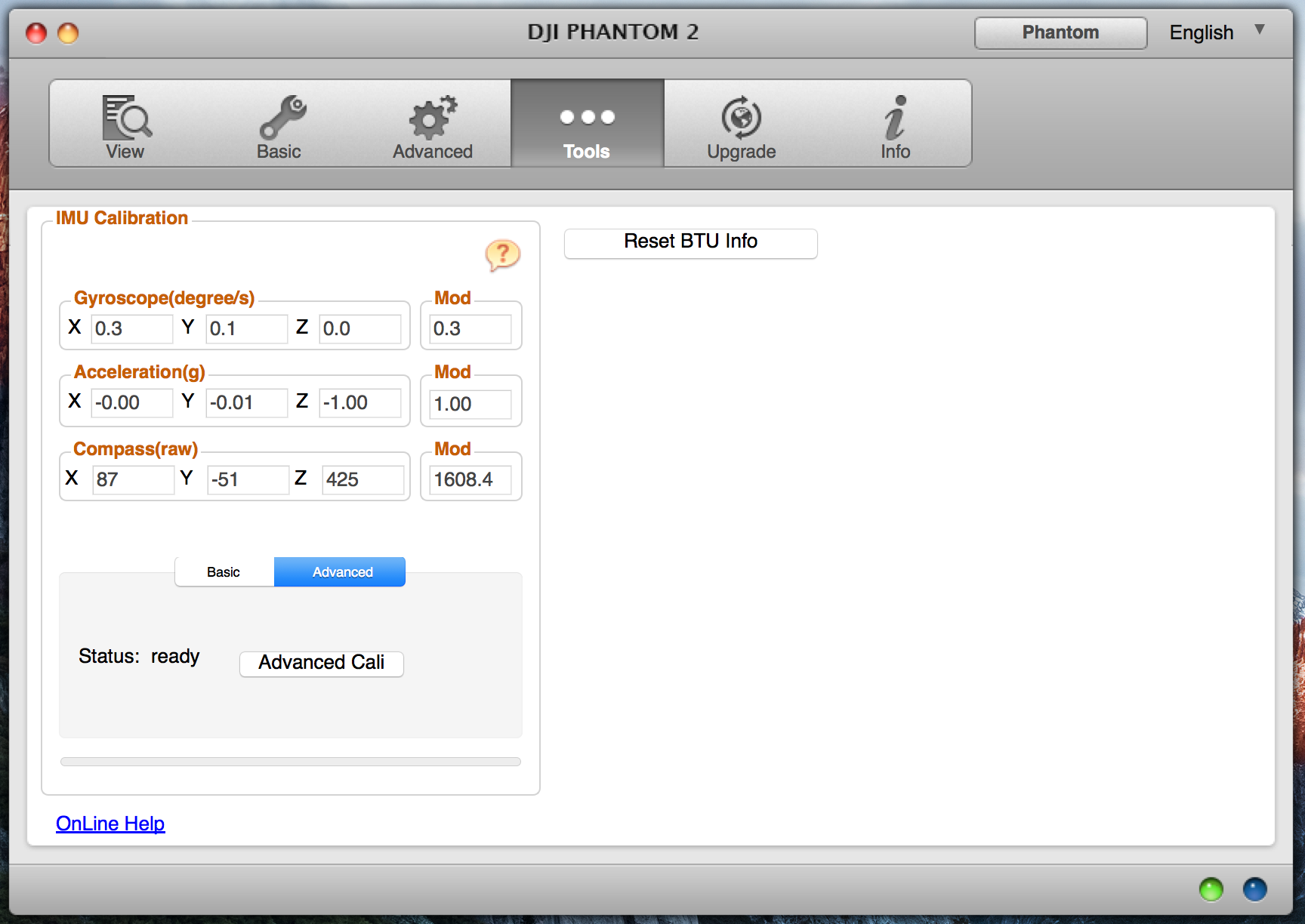
Task: Click the Acceleration Y value field
Action: click(x=247, y=402)
